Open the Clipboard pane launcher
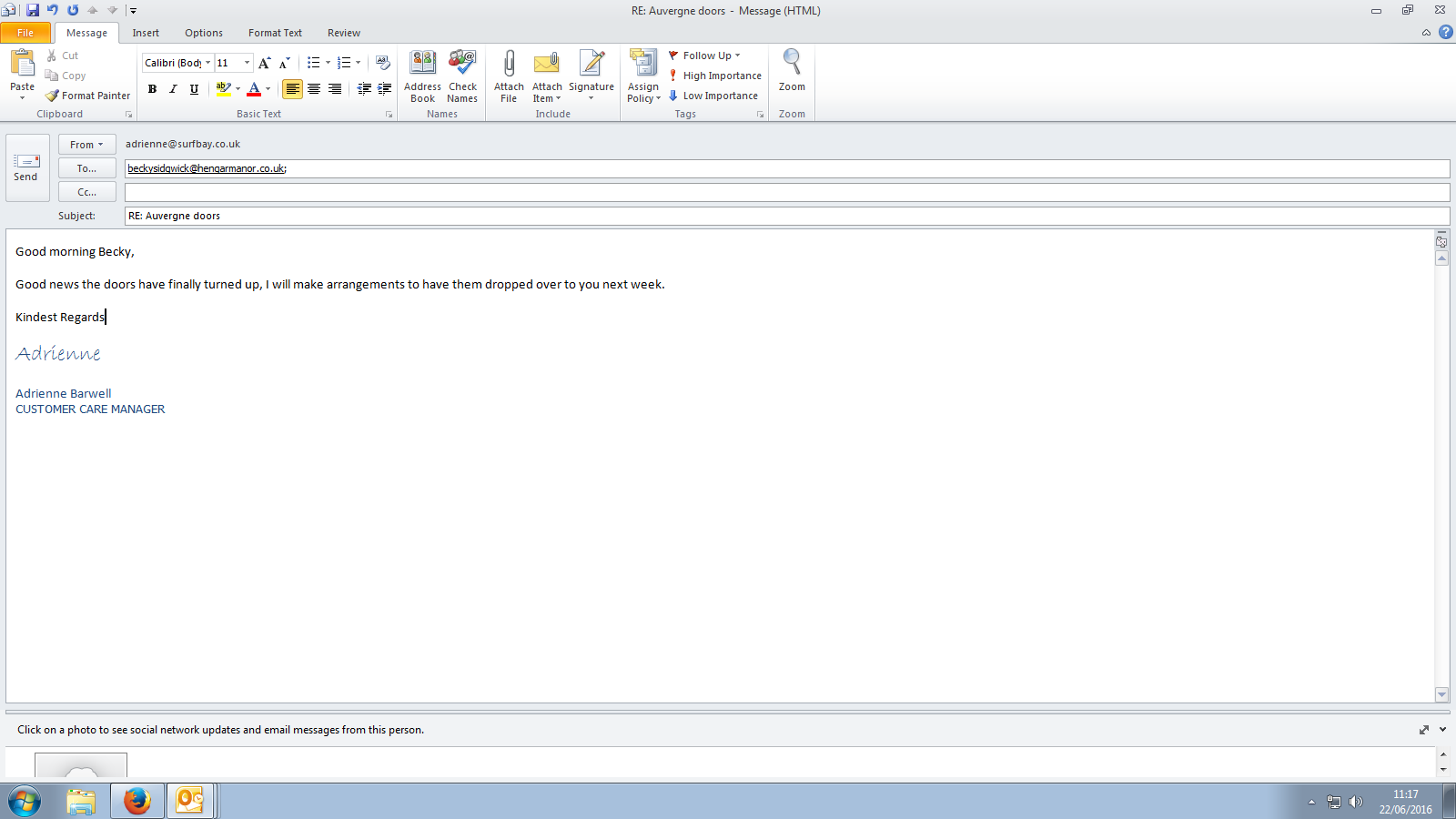 click(128, 115)
